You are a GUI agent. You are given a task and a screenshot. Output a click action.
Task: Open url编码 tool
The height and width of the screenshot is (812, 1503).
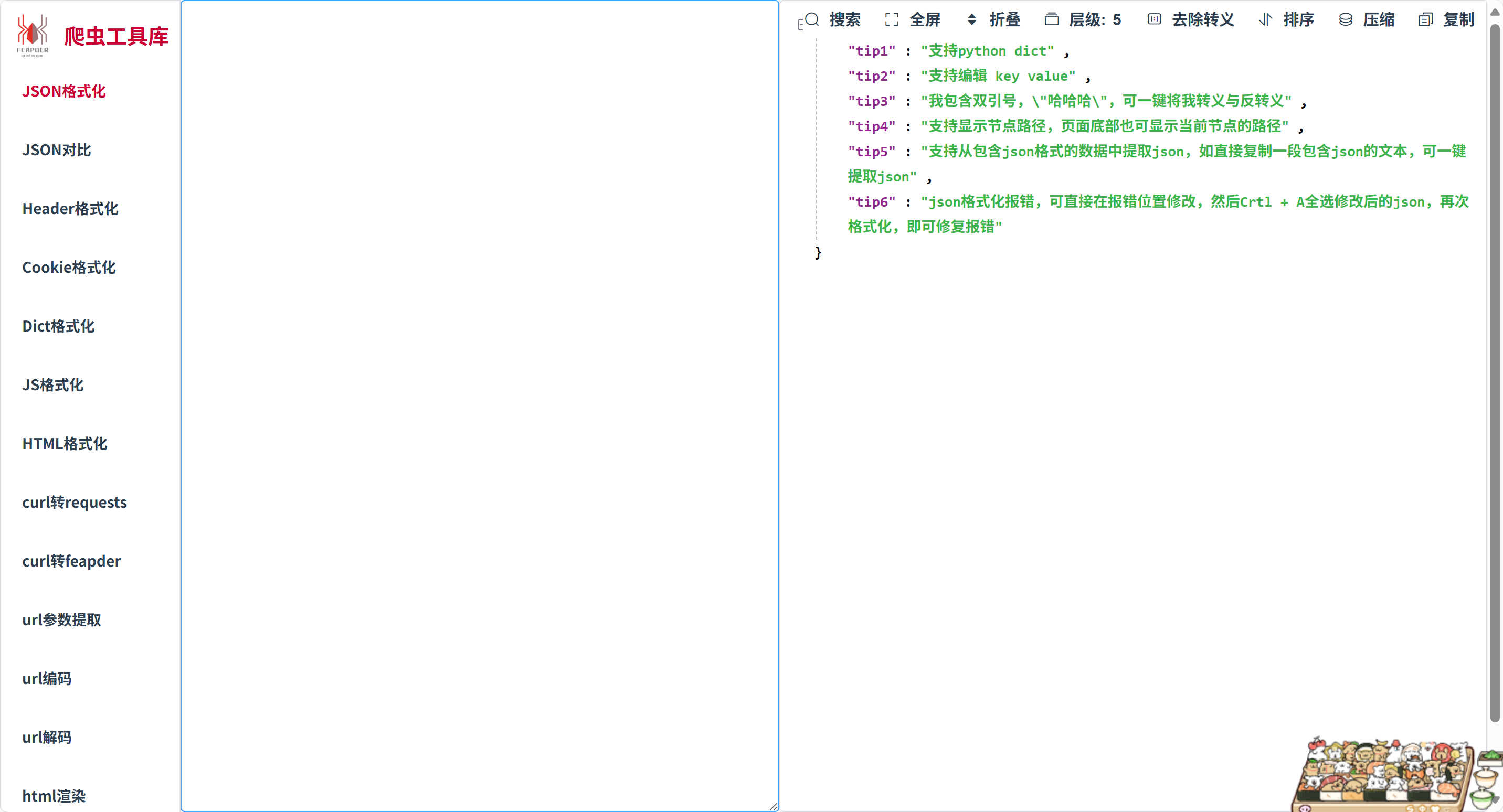pyautogui.click(x=47, y=678)
